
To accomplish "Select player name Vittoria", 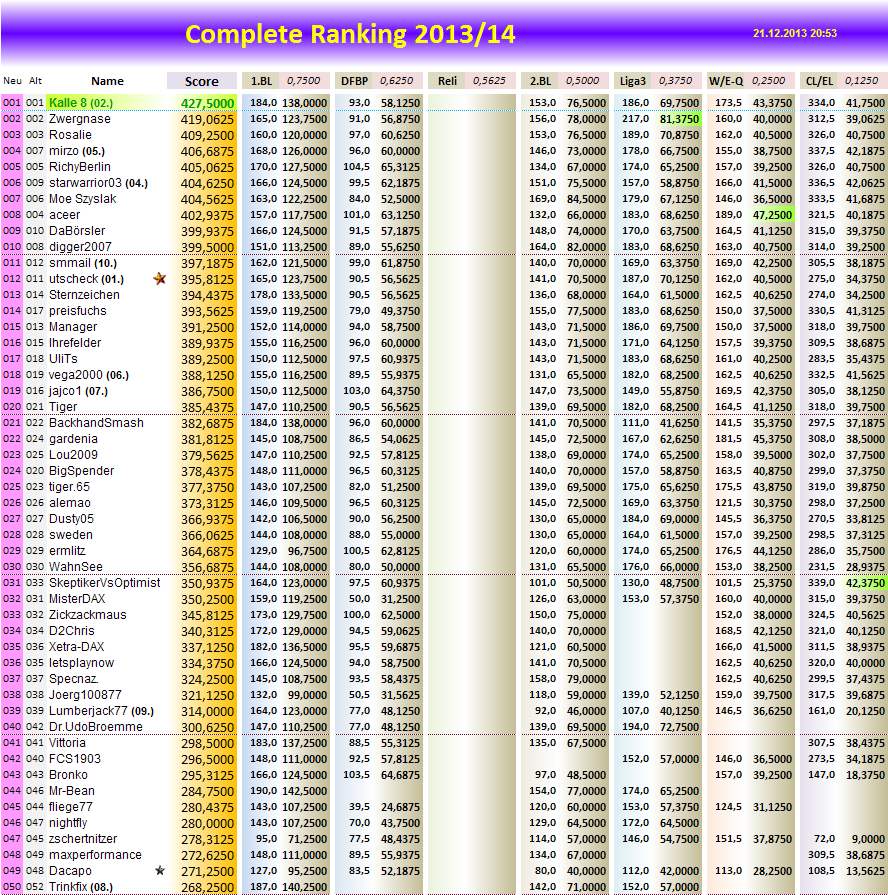I will [67, 743].
